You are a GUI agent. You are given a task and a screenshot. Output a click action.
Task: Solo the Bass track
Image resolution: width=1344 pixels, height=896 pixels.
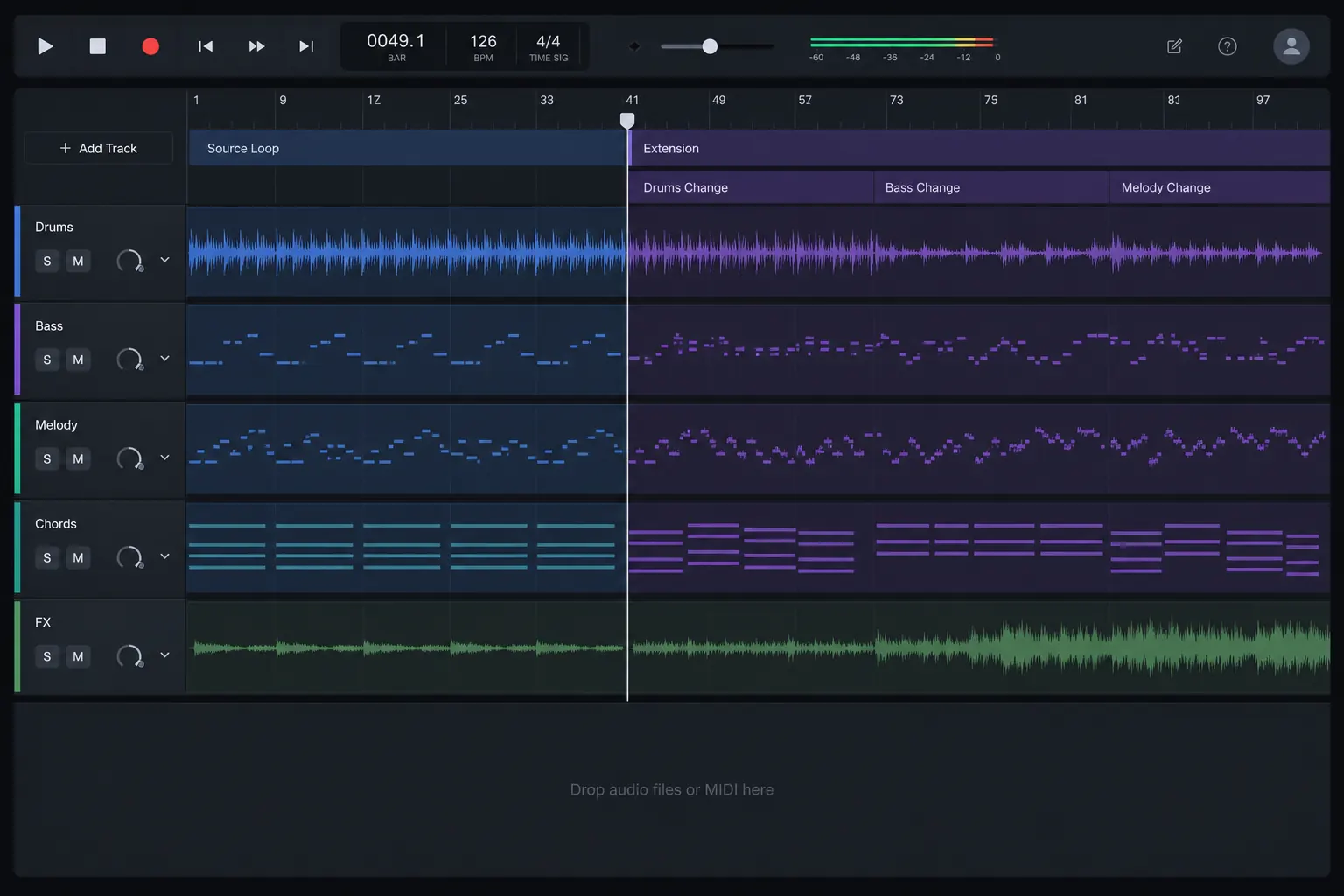pyautogui.click(x=47, y=360)
